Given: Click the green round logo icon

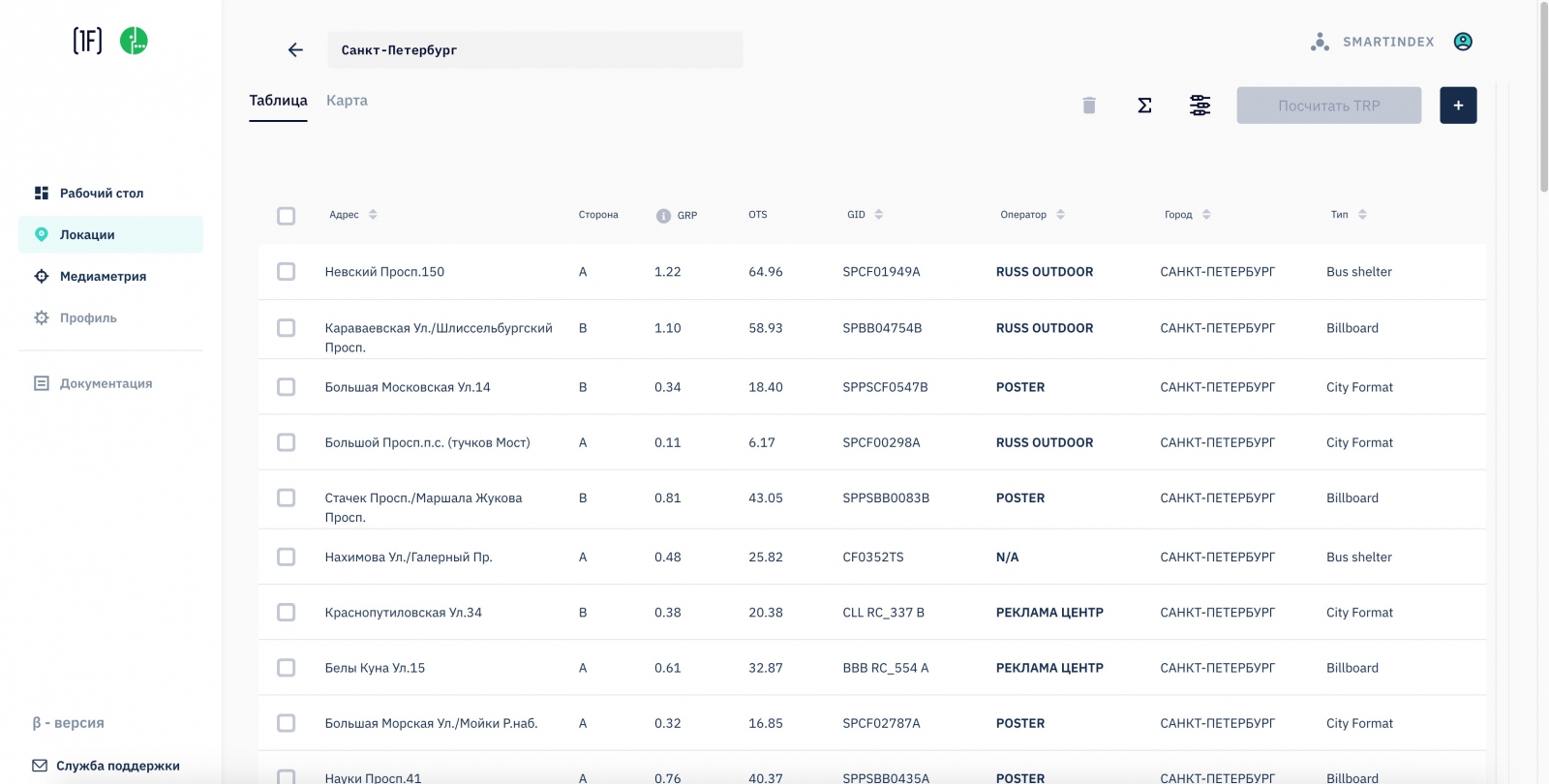Looking at the screenshot, I should [x=134, y=41].
